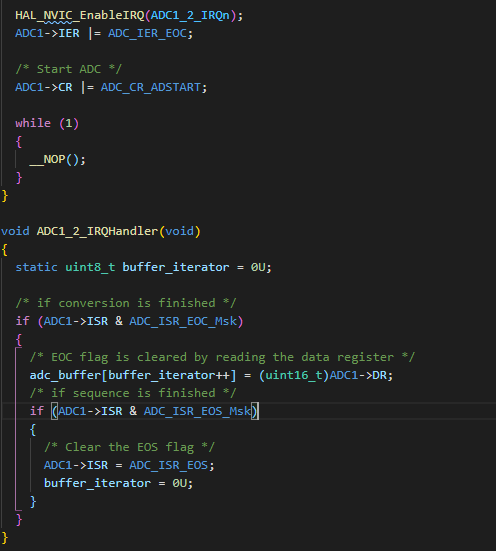Click 'EOC flag is cleared' comment
The height and width of the screenshot is (551, 496).
pos(223,357)
